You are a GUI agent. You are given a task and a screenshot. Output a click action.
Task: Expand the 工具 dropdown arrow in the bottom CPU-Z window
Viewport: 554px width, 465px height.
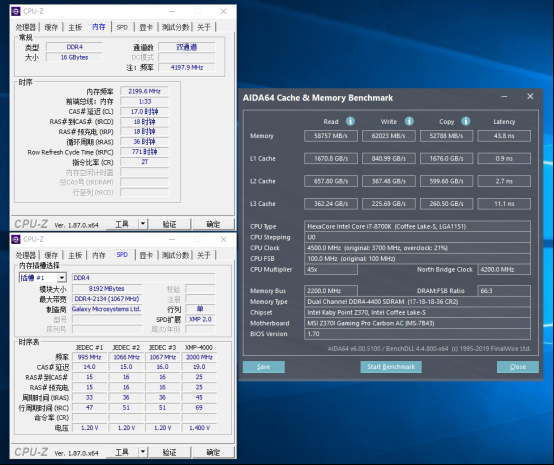pos(143,452)
